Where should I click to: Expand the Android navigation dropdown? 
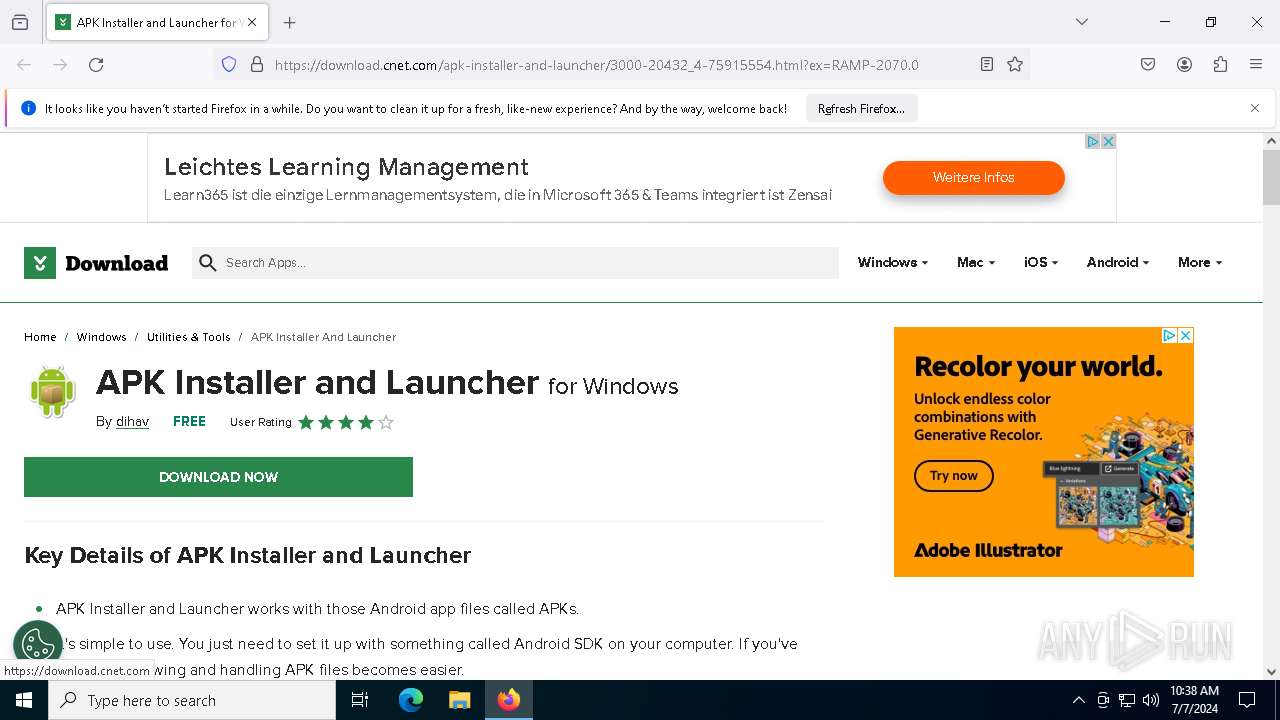[1118, 262]
